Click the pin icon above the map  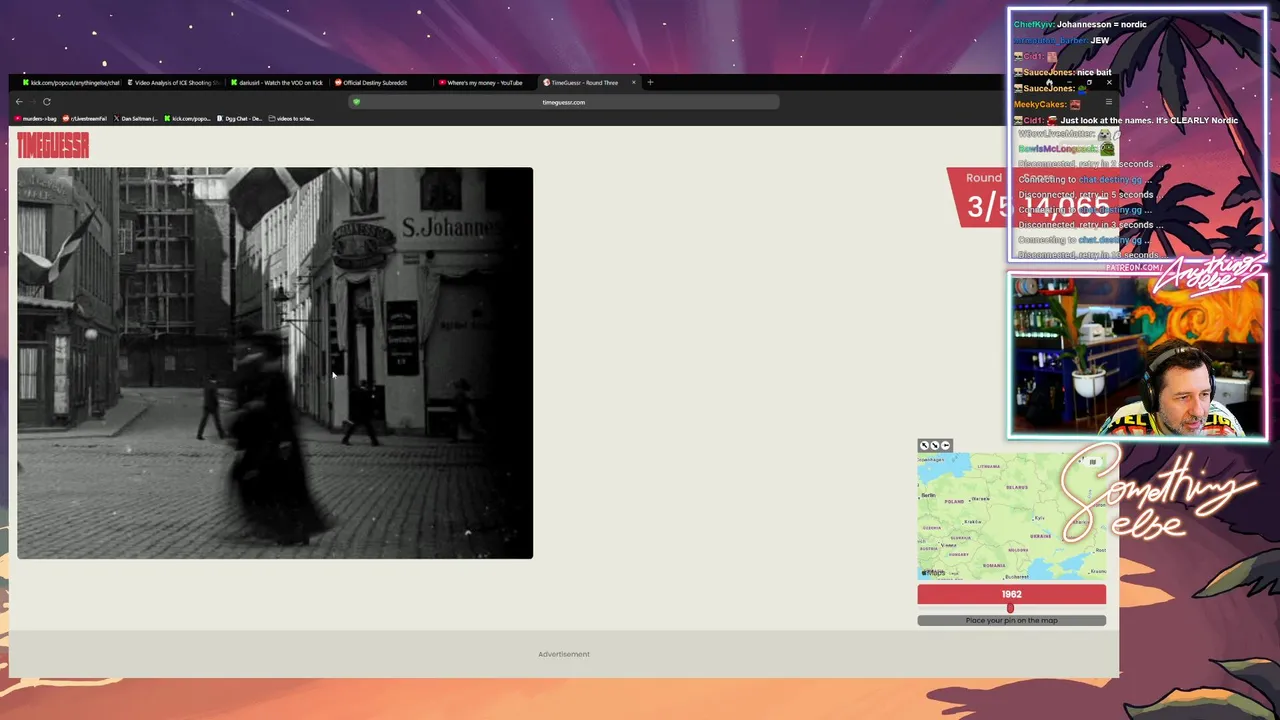[945, 445]
